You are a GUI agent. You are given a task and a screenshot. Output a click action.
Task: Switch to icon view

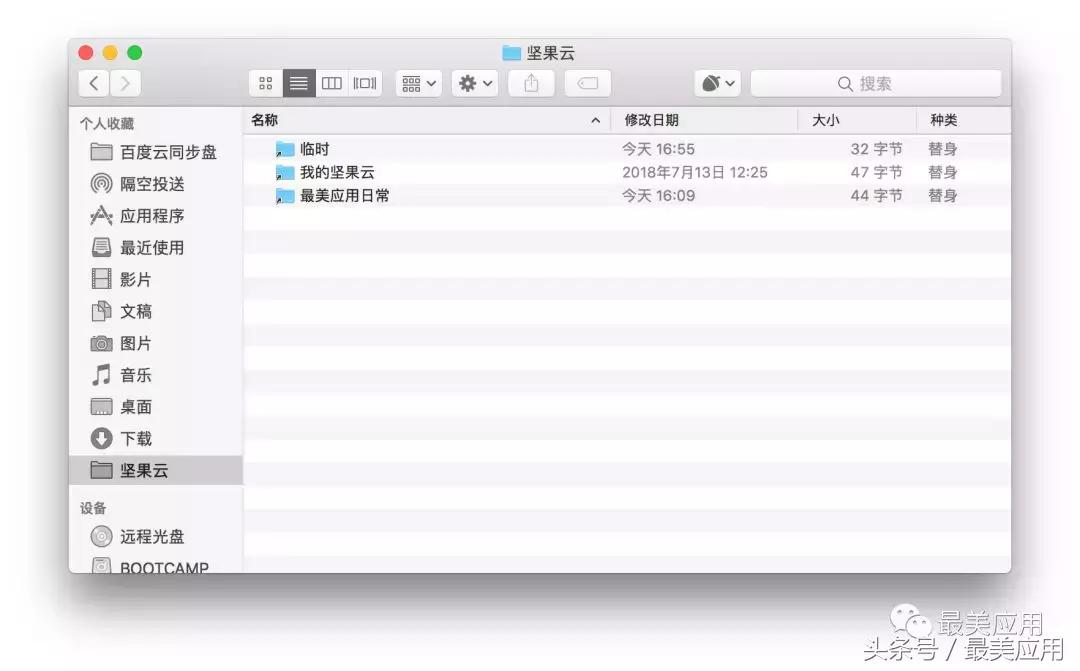[266, 83]
